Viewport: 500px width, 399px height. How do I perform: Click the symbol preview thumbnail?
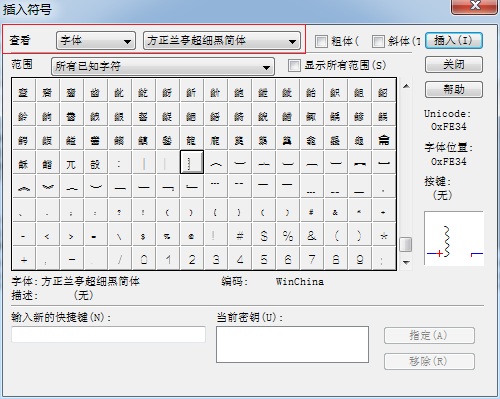[x=454, y=238]
